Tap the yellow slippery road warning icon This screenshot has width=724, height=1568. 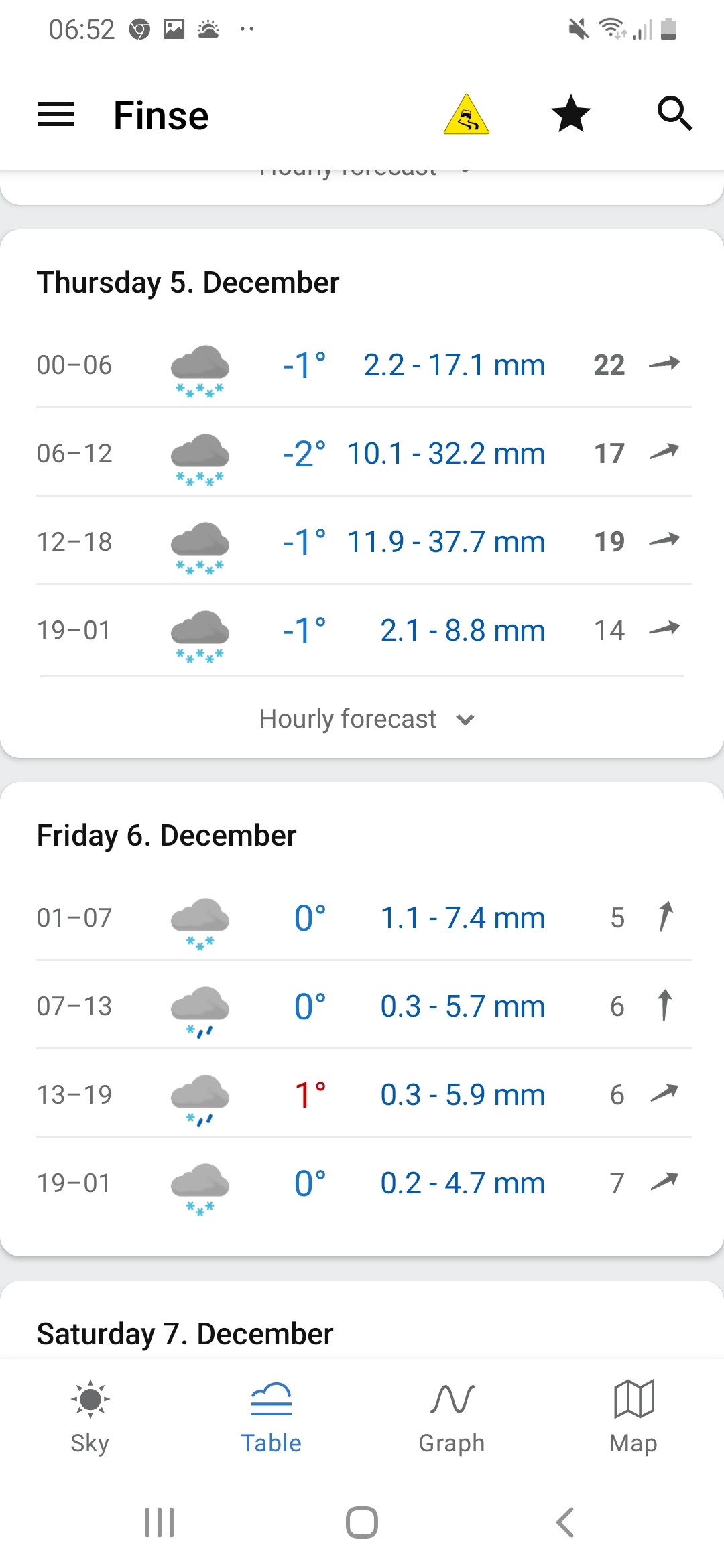point(467,115)
